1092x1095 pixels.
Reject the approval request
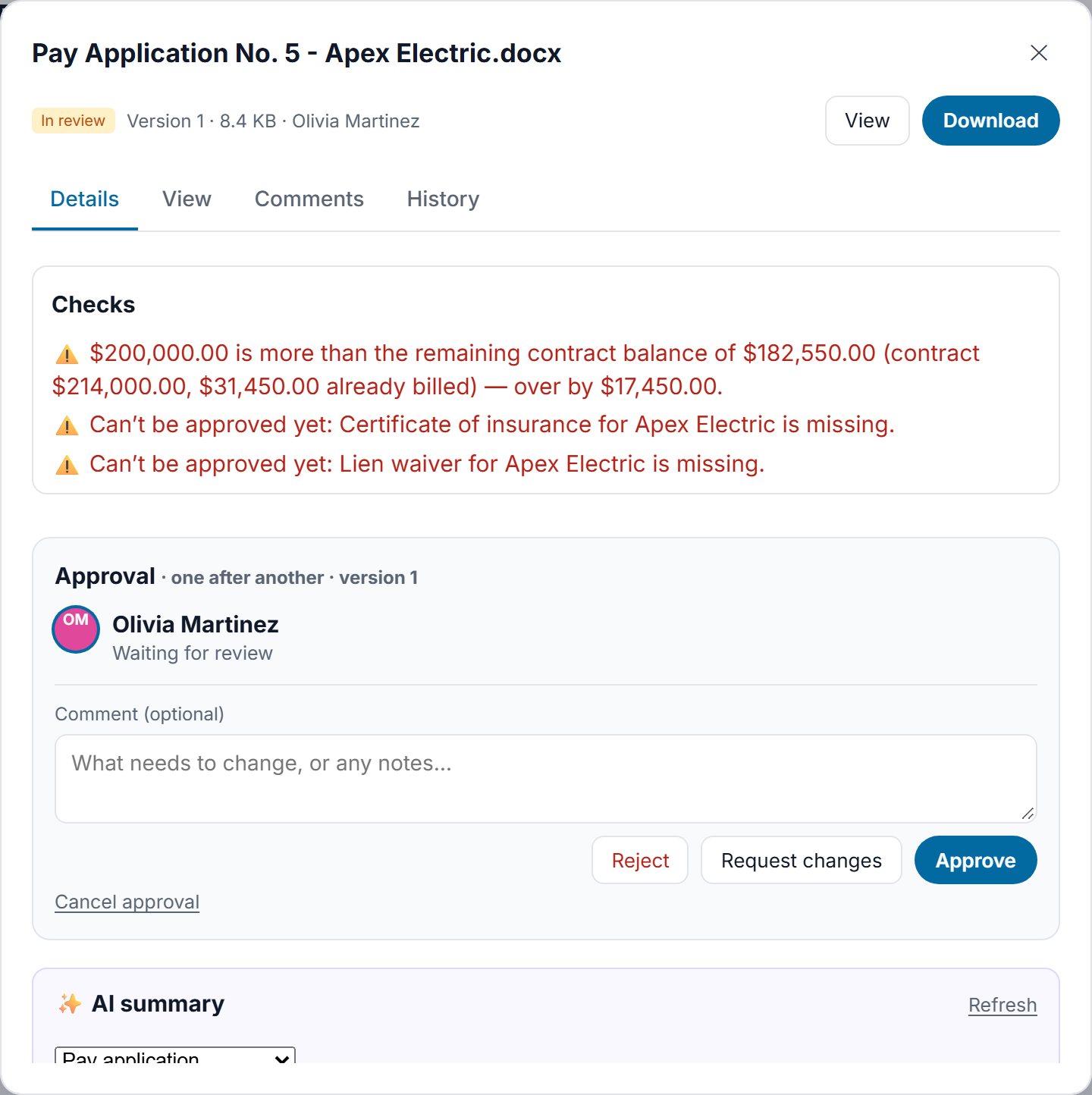(640, 860)
